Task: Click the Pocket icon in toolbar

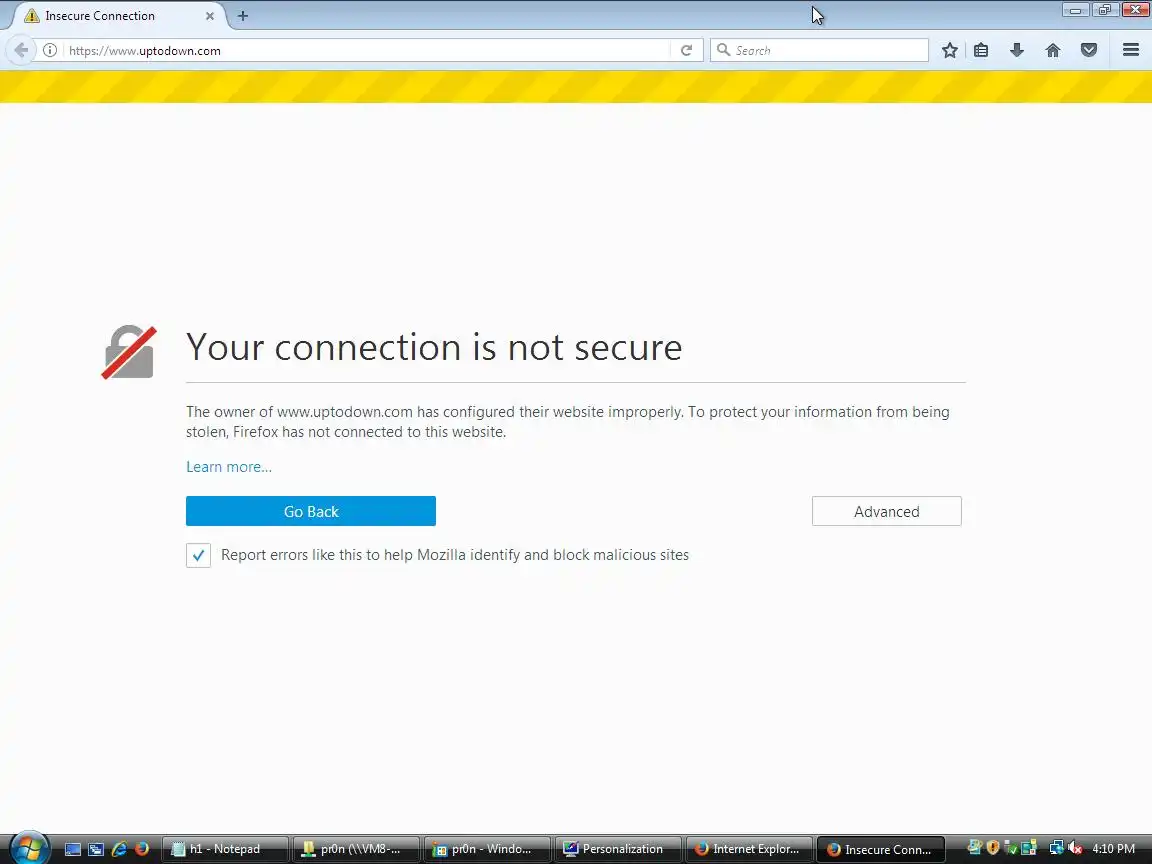Action: click(1089, 50)
